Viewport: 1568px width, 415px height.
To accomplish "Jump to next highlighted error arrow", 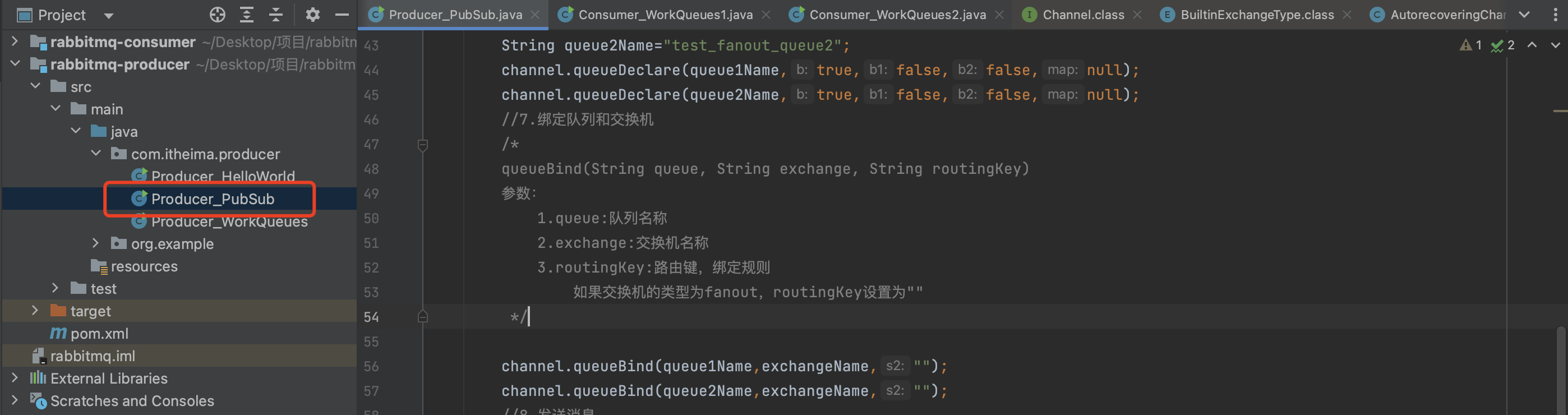I will 1555,45.
